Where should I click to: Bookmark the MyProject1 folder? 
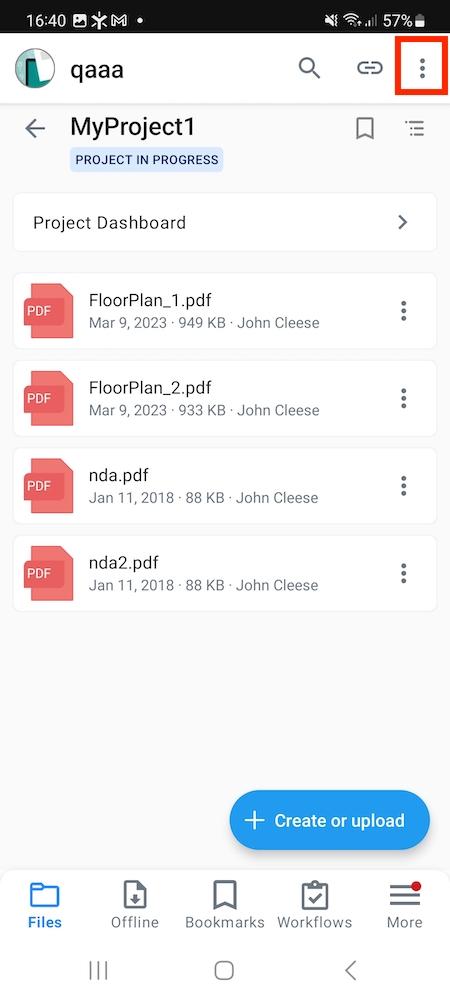coord(365,129)
